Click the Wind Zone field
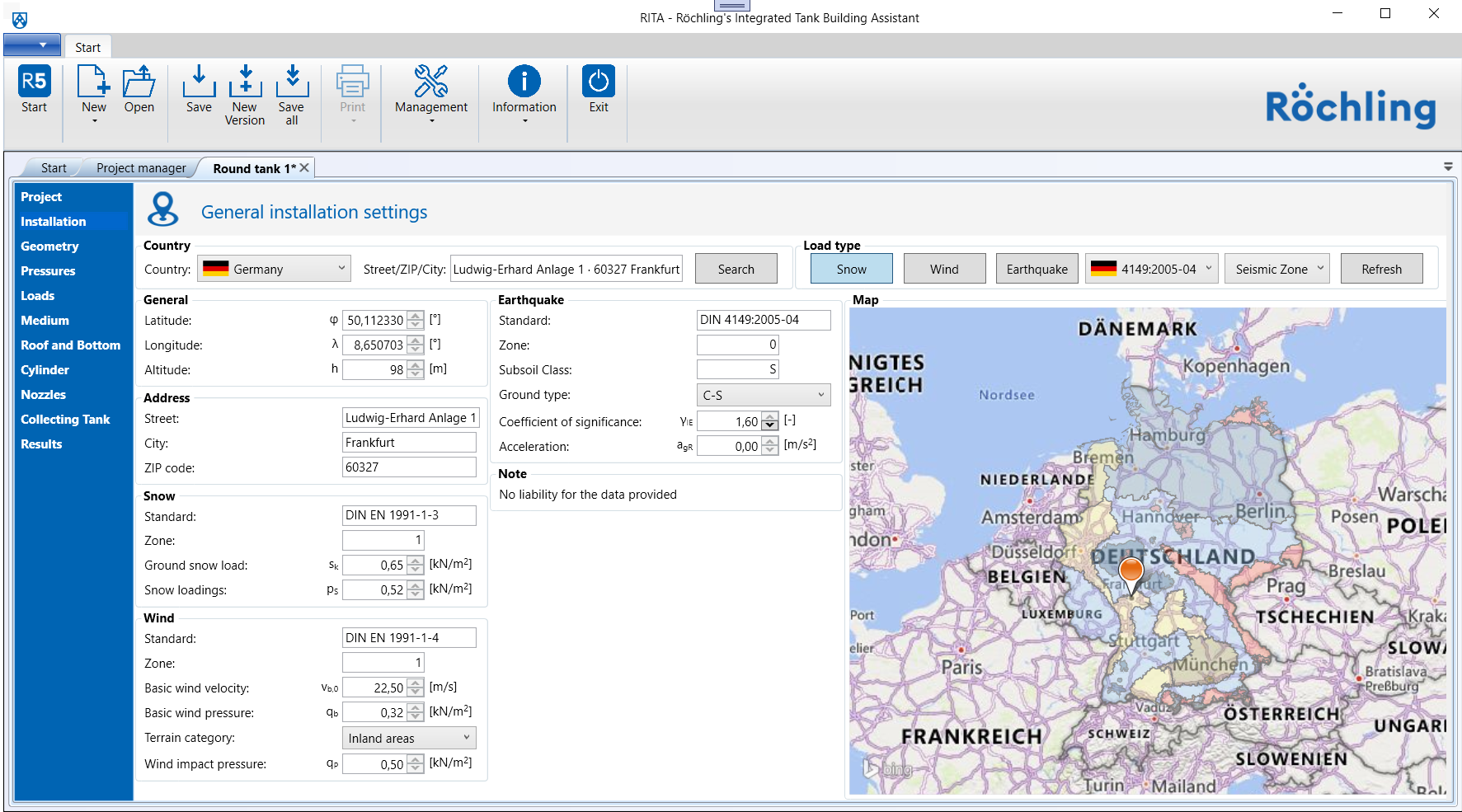Screen dimensions: 1462x812 click(383, 663)
